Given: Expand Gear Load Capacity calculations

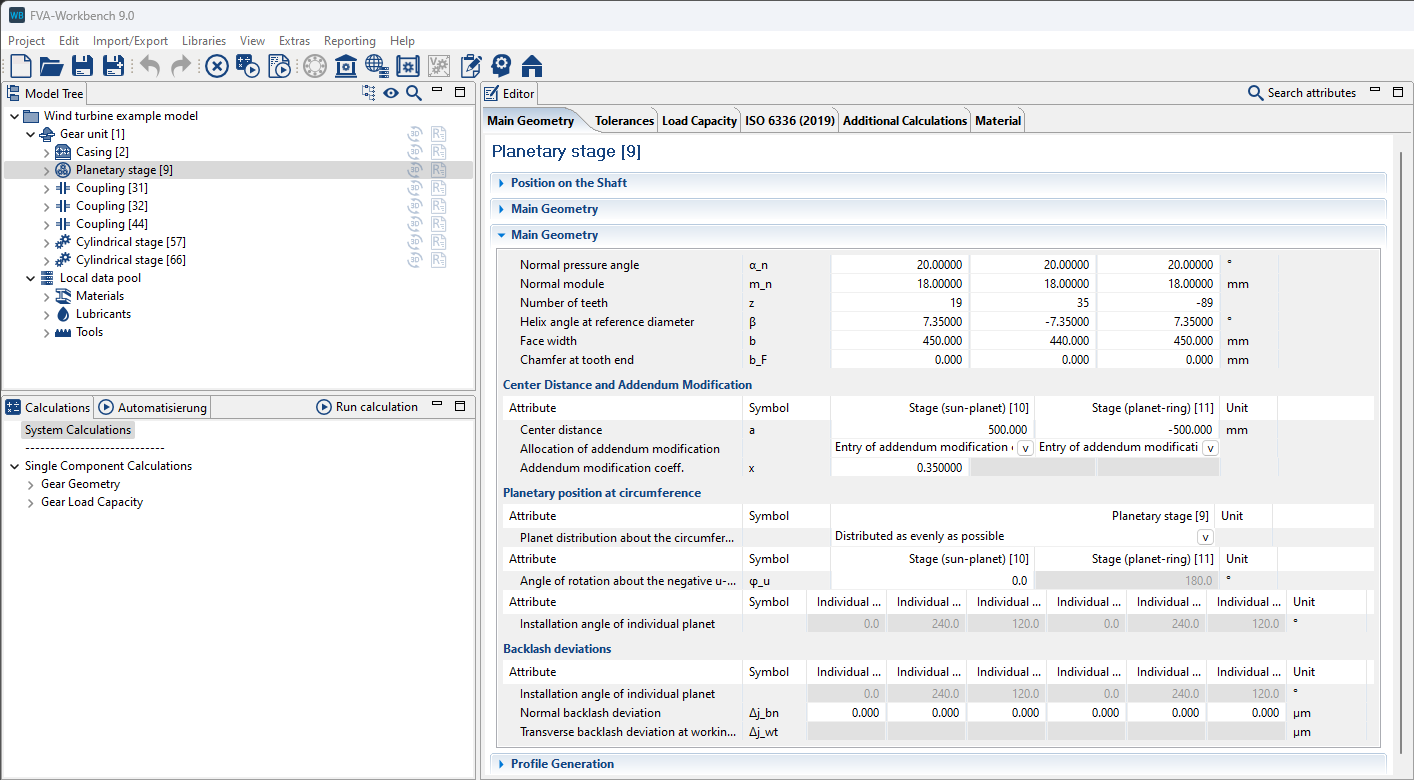Looking at the screenshot, I should click(31, 503).
